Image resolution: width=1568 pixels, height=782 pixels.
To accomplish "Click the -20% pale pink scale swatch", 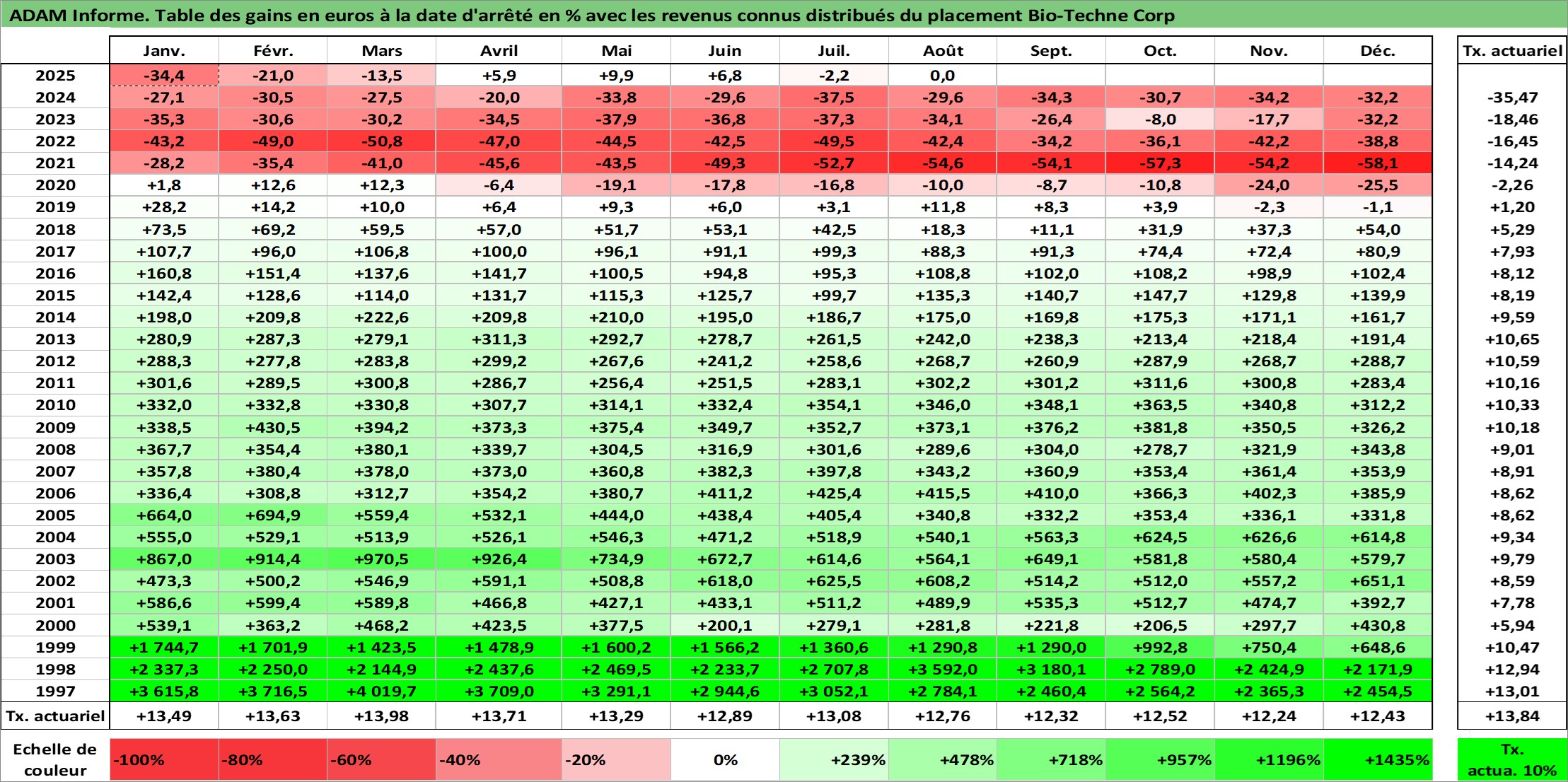I will pos(617,760).
